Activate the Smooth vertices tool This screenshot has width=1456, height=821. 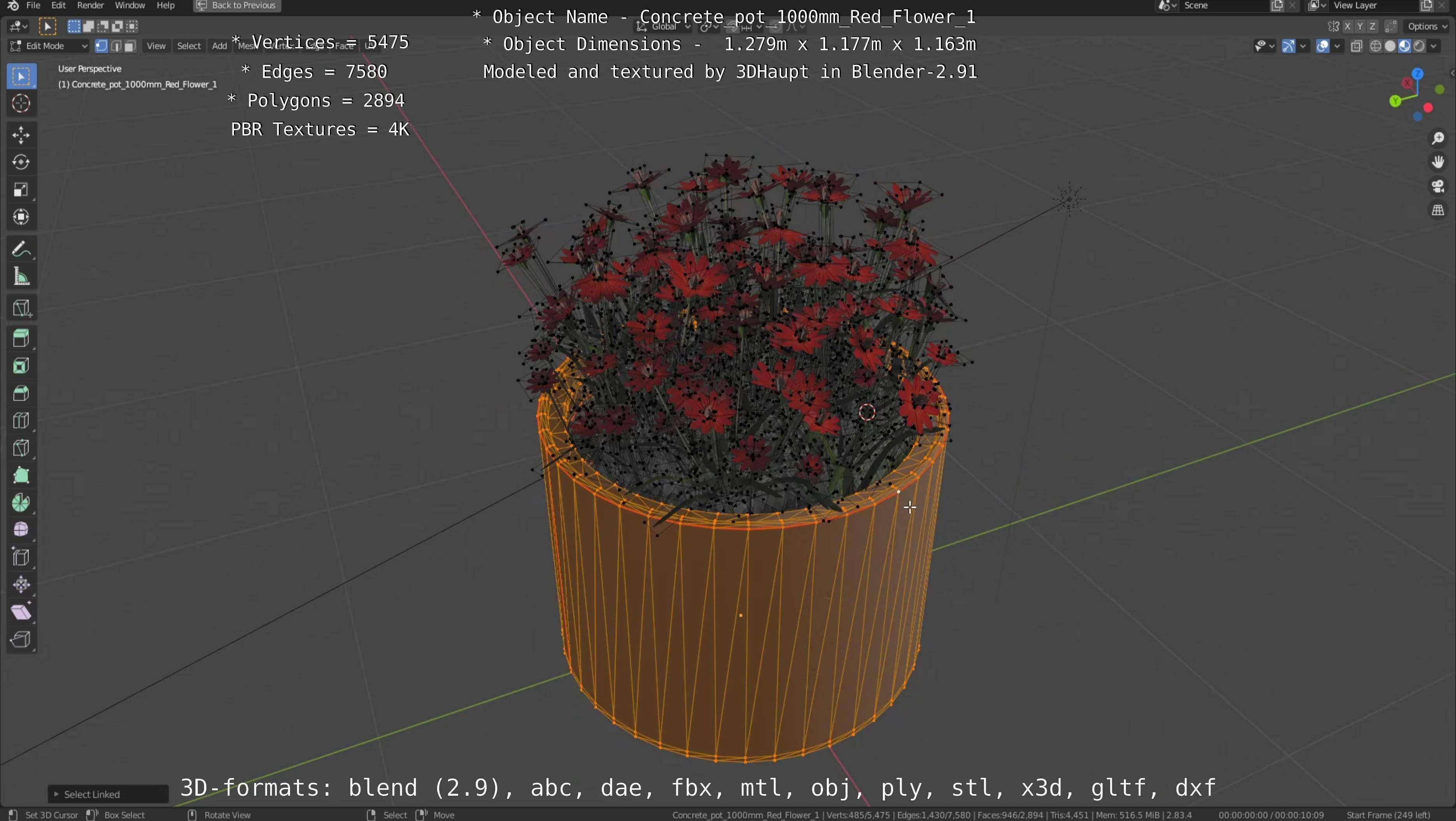[x=21, y=530]
